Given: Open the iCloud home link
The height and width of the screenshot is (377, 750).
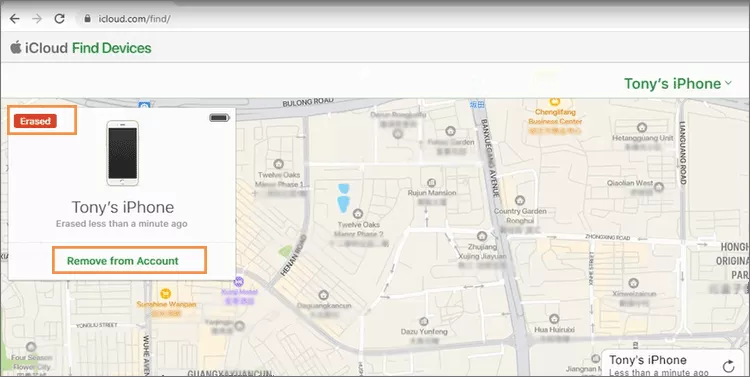Looking at the screenshot, I should (46, 48).
